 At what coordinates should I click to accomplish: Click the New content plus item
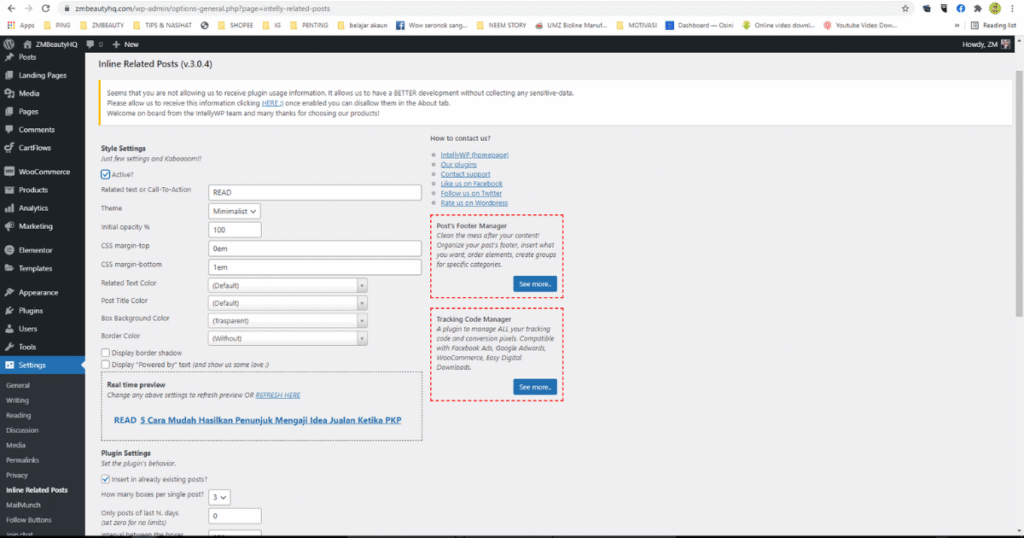125,44
